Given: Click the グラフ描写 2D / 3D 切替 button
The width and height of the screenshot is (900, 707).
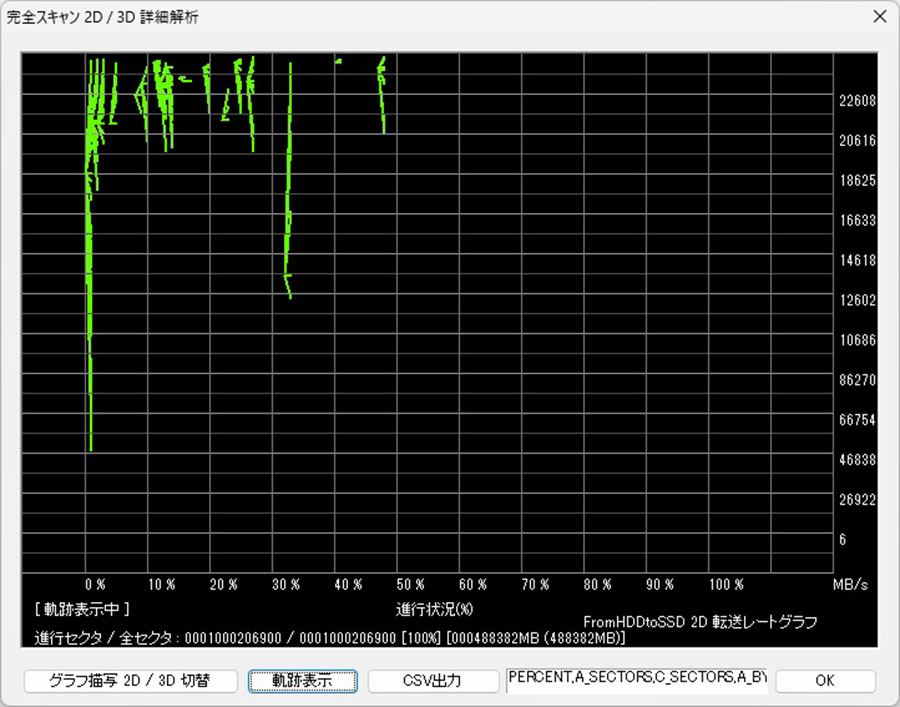Looking at the screenshot, I should click(130, 681).
